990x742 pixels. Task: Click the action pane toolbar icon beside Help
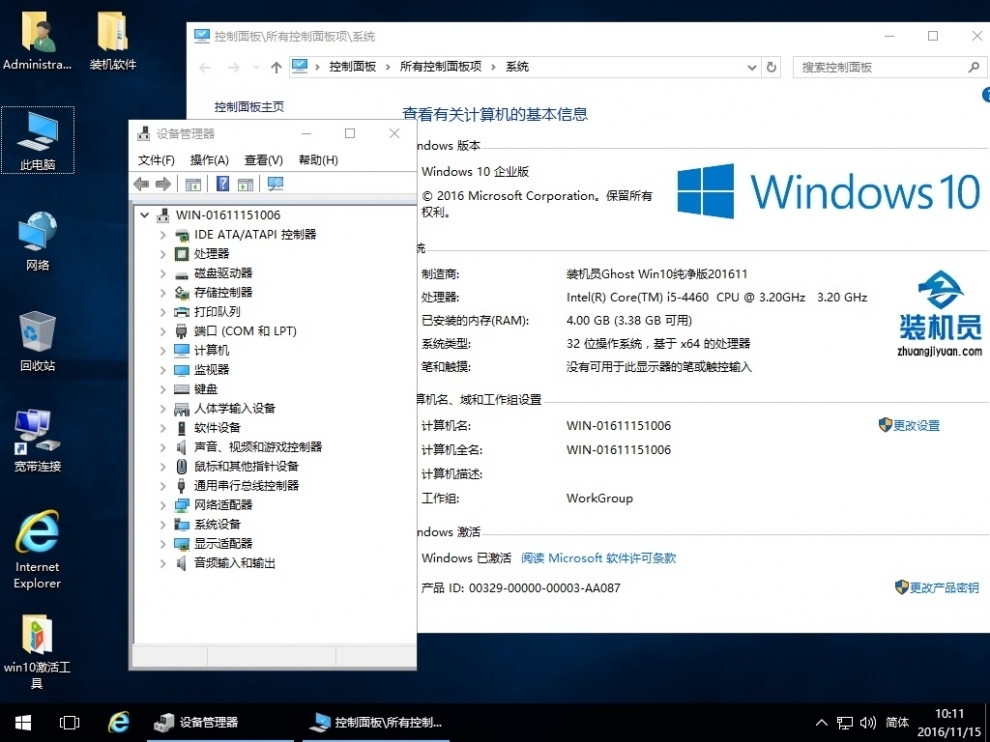click(x=246, y=184)
